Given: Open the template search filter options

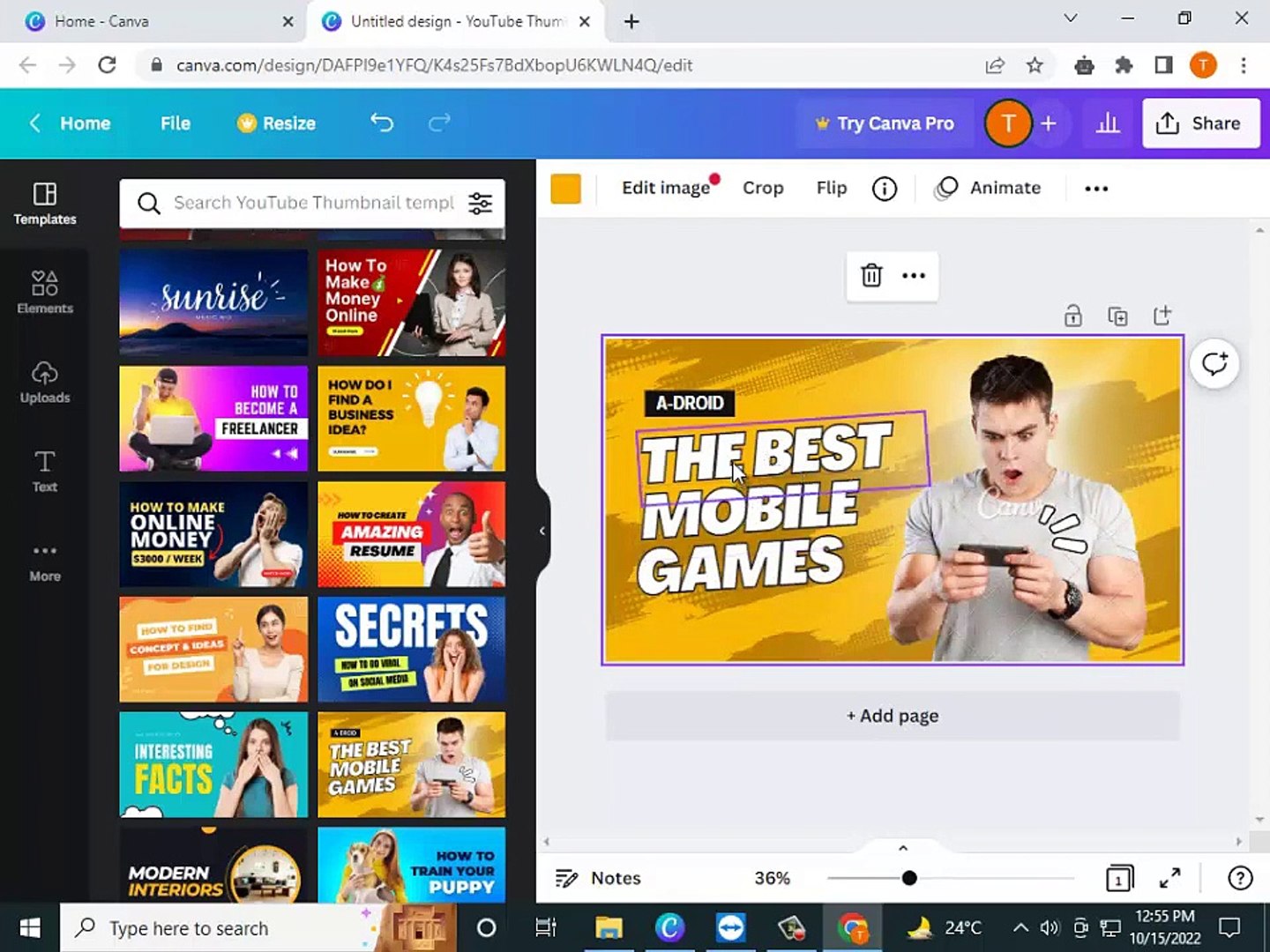Looking at the screenshot, I should [481, 204].
